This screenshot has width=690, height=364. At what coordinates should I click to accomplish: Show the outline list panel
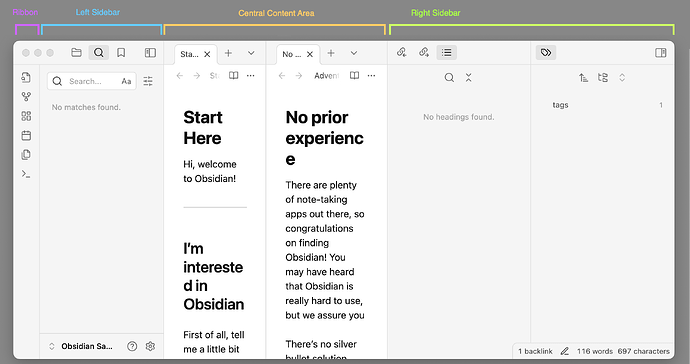(447, 53)
